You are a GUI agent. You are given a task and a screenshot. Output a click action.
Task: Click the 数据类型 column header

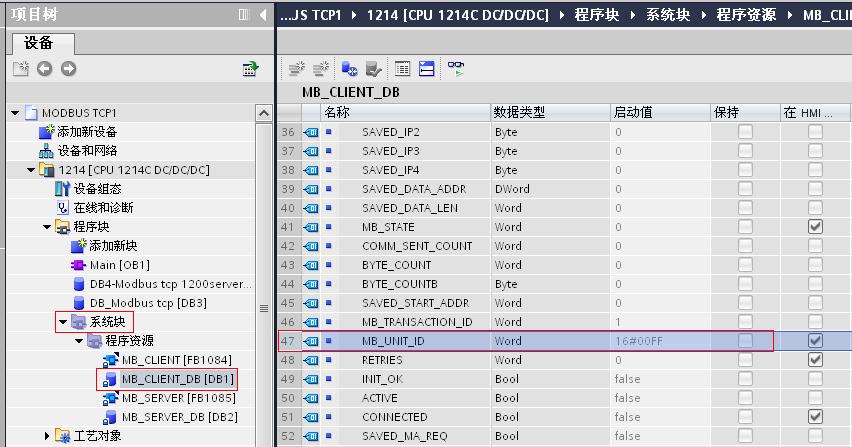[x=550, y=112]
